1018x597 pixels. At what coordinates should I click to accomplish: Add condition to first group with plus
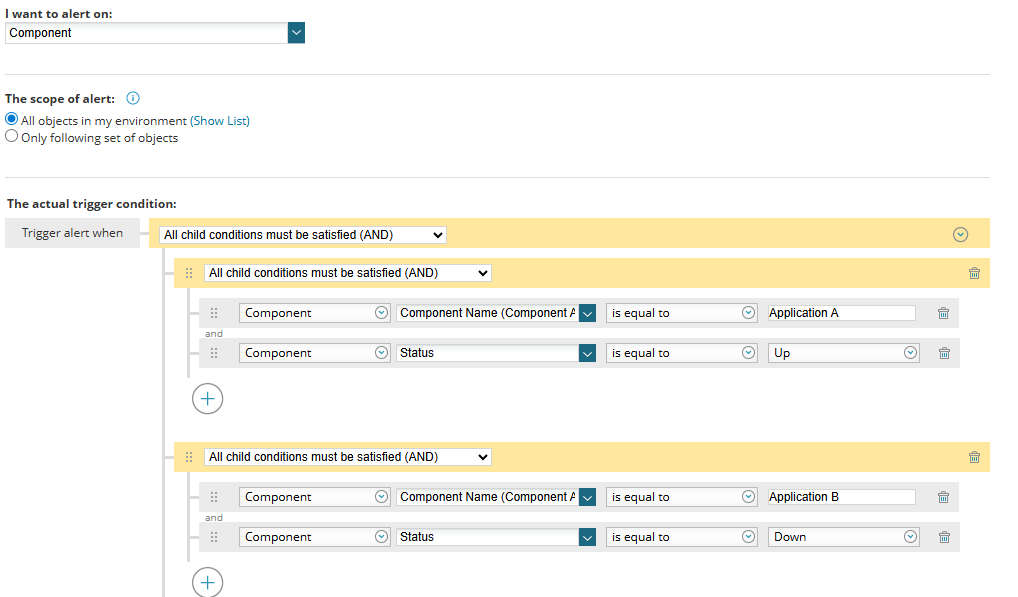[208, 398]
